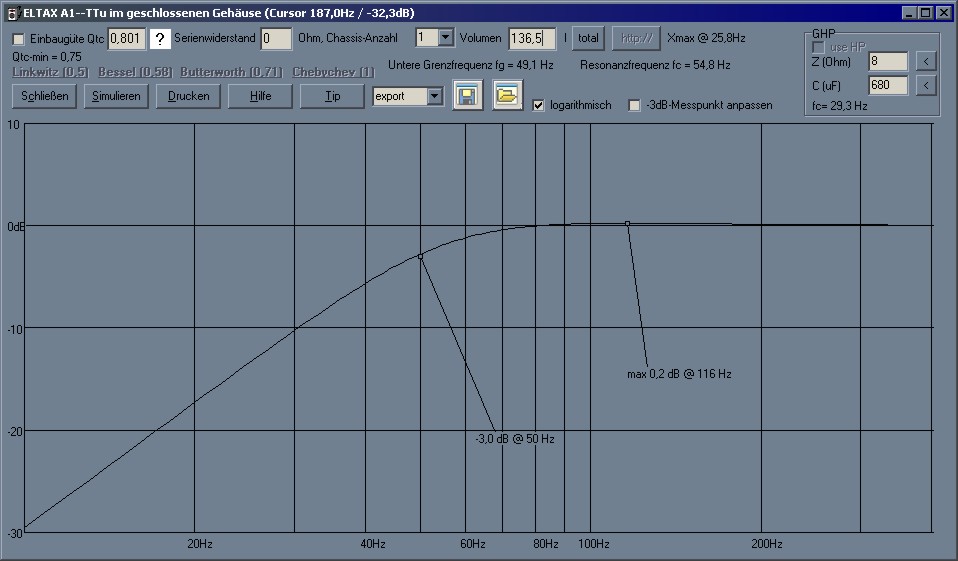Click 'fc= 29,3 Hz' text in GHP
The height and width of the screenshot is (561, 958).
pyautogui.click(x=840, y=106)
